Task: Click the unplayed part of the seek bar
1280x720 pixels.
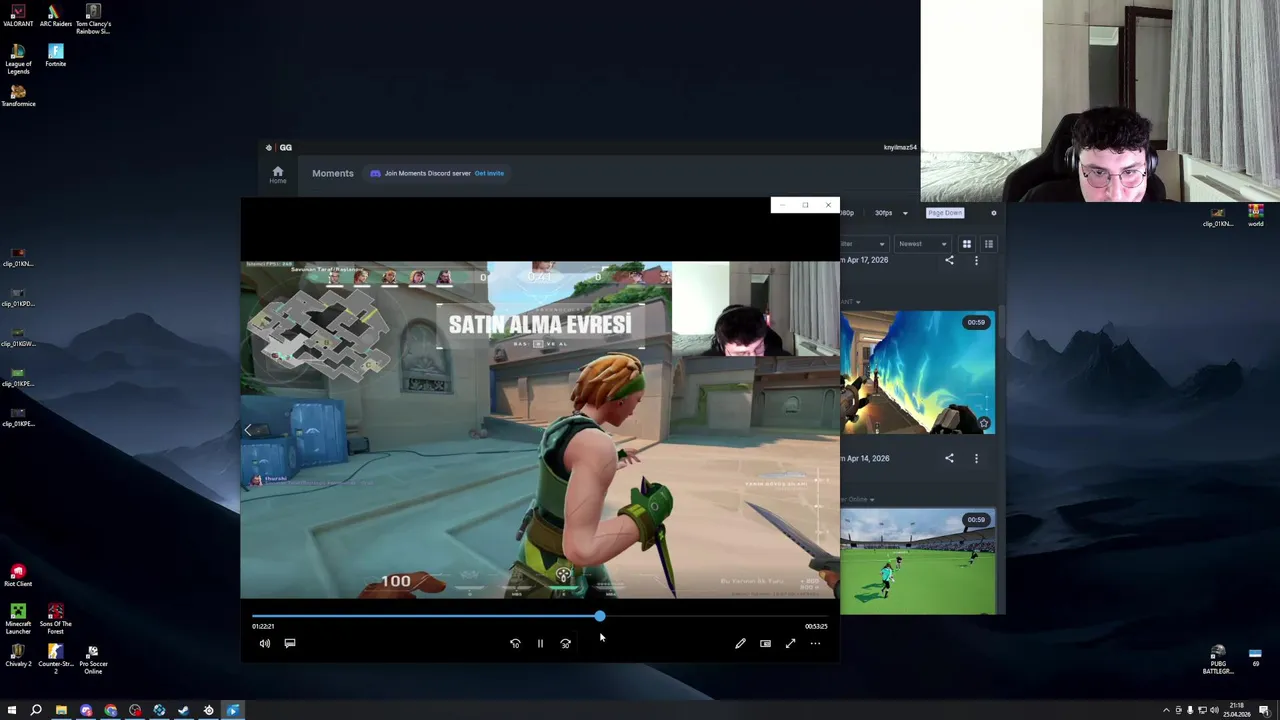Action: [x=716, y=616]
